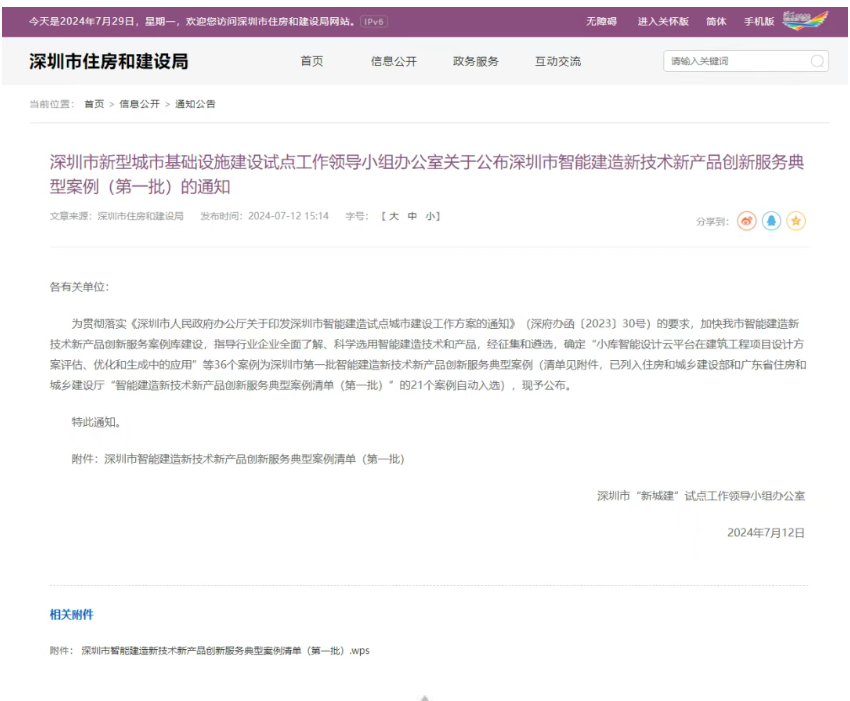Open the 首页 navigation menu
Image resolution: width=850 pixels, height=701 pixels.
tap(312, 62)
